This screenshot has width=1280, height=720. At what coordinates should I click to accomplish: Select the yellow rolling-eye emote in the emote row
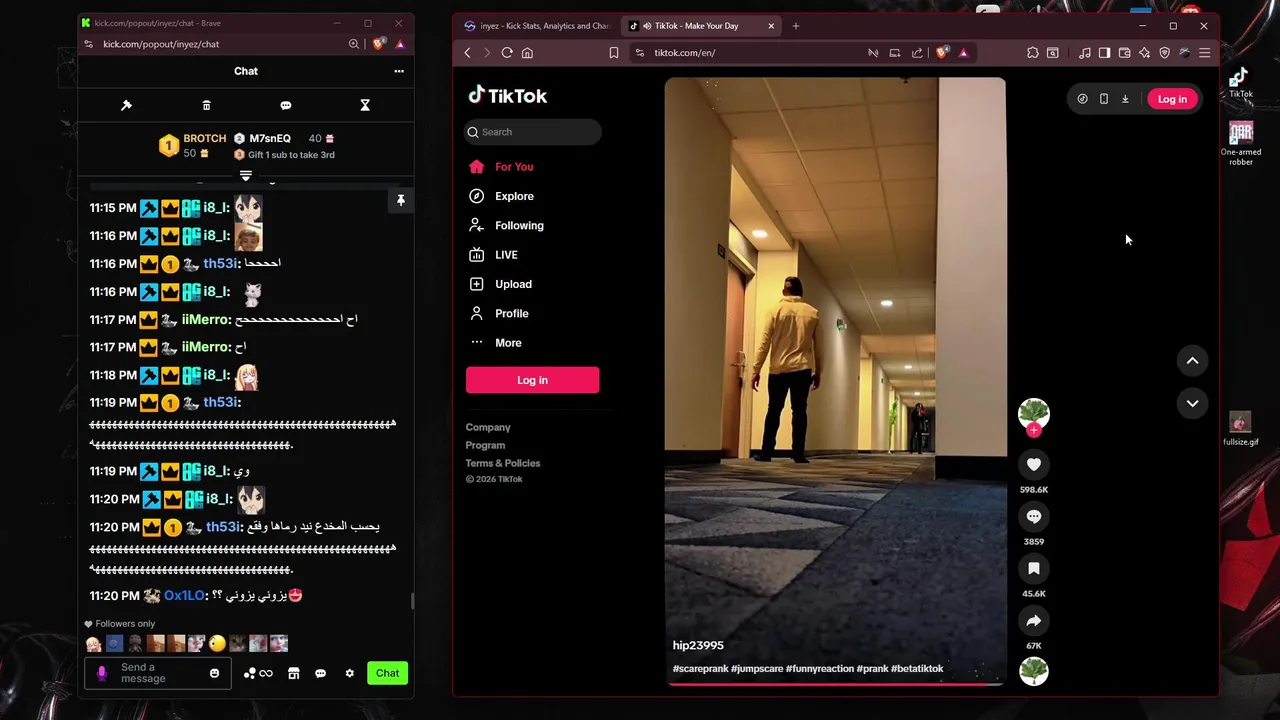(x=217, y=644)
